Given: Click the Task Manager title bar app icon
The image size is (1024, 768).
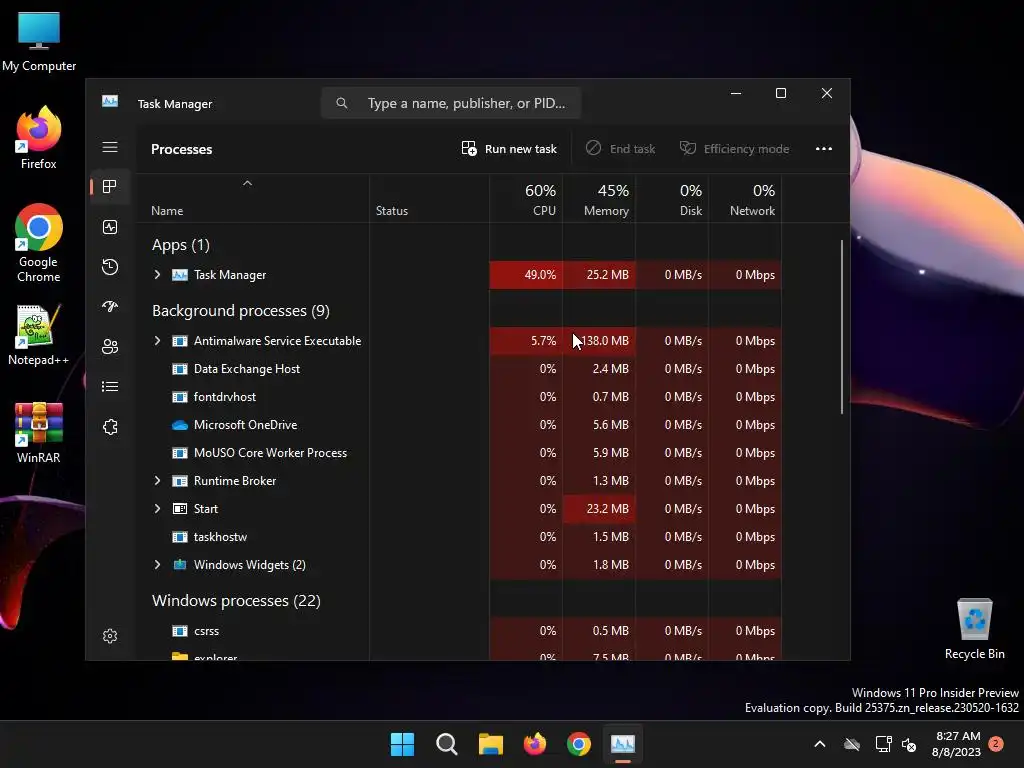Looking at the screenshot, I should pos(110,101).
